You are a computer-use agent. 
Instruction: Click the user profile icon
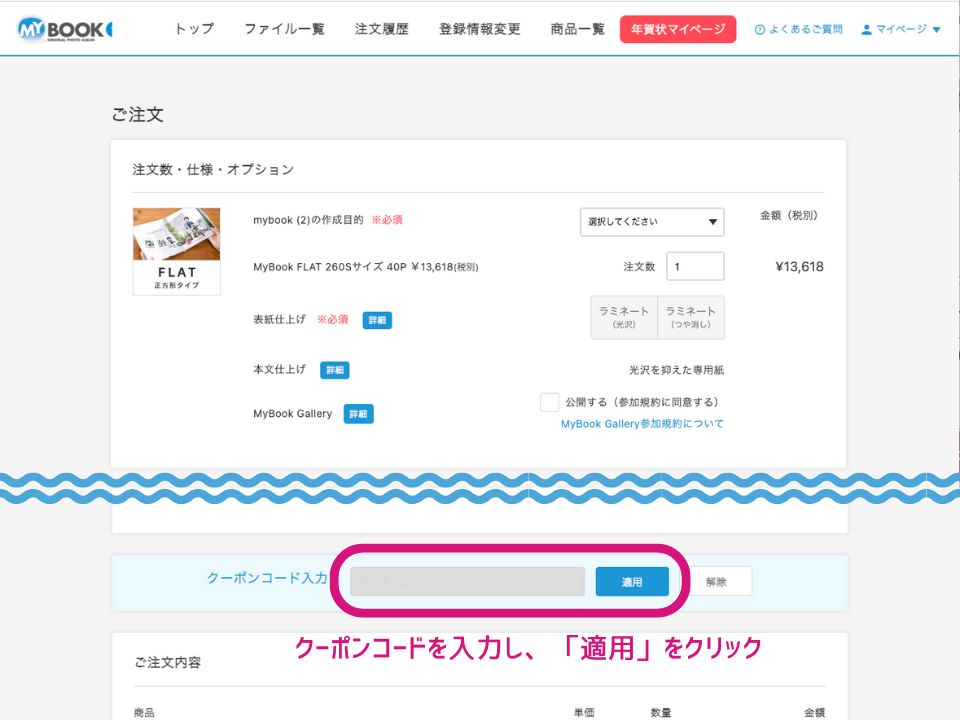tap(866, 29)
